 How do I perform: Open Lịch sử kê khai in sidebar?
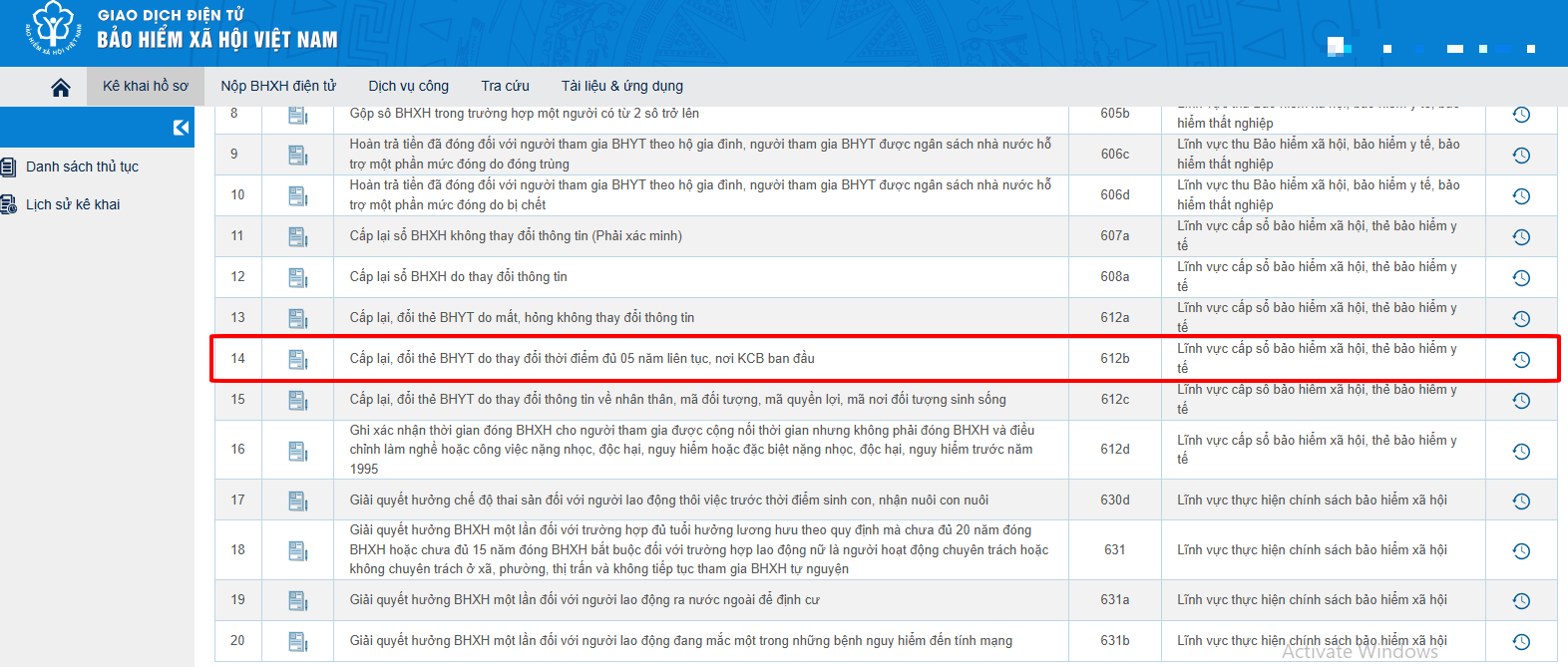pos(73,204)
